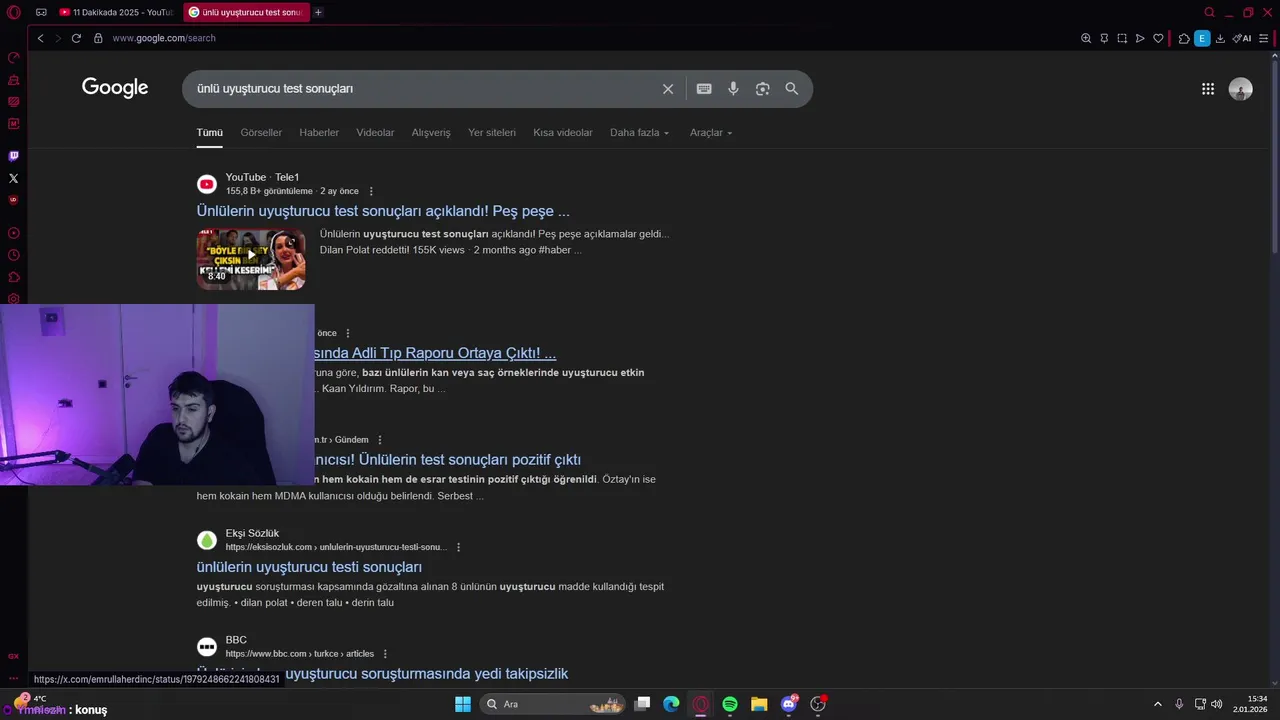Click the tab search magnifier in title bar
This screenshot has width=1280, height=720.
pos(1209,12)
